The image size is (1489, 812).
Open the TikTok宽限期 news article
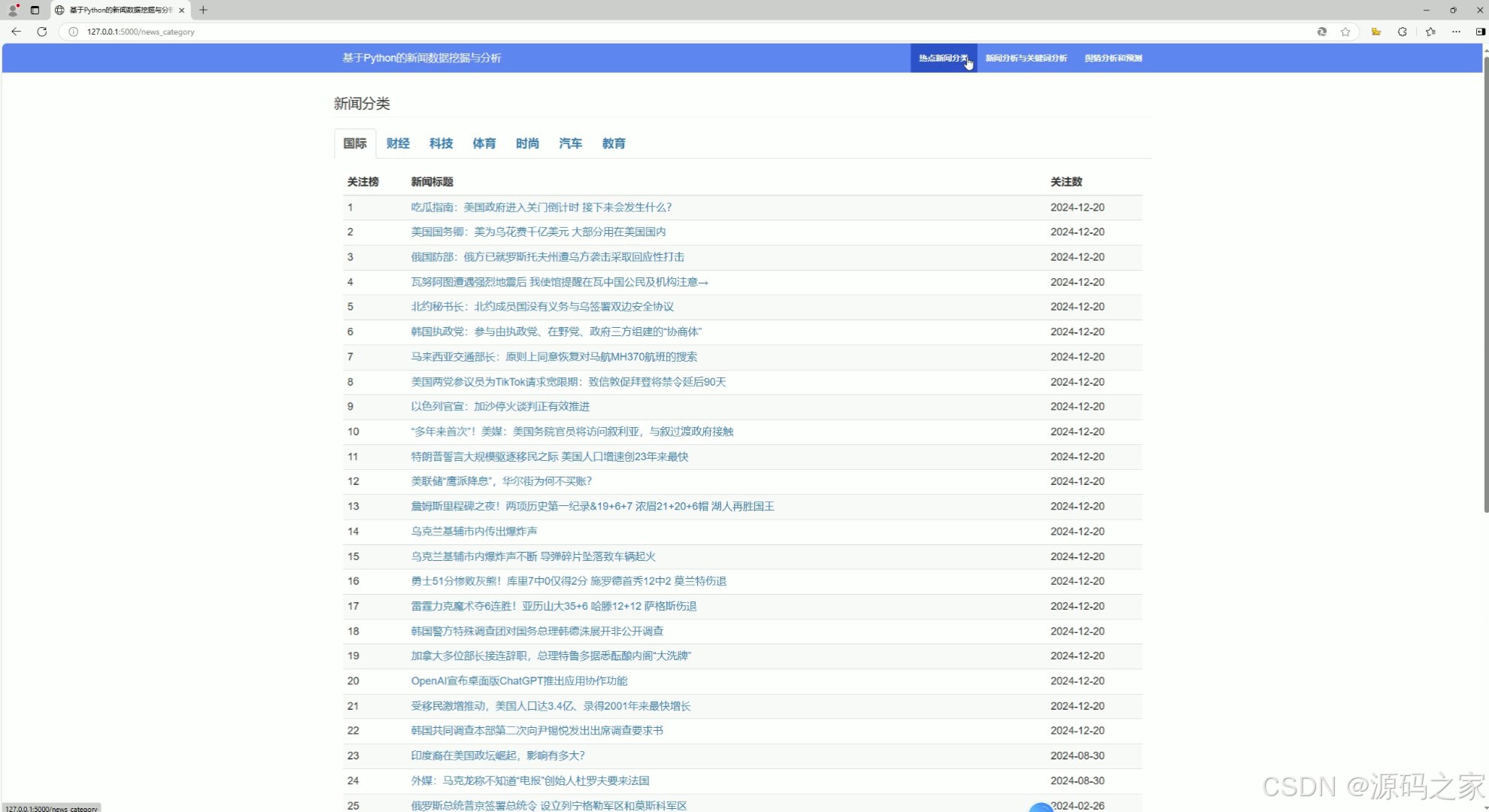568,381
